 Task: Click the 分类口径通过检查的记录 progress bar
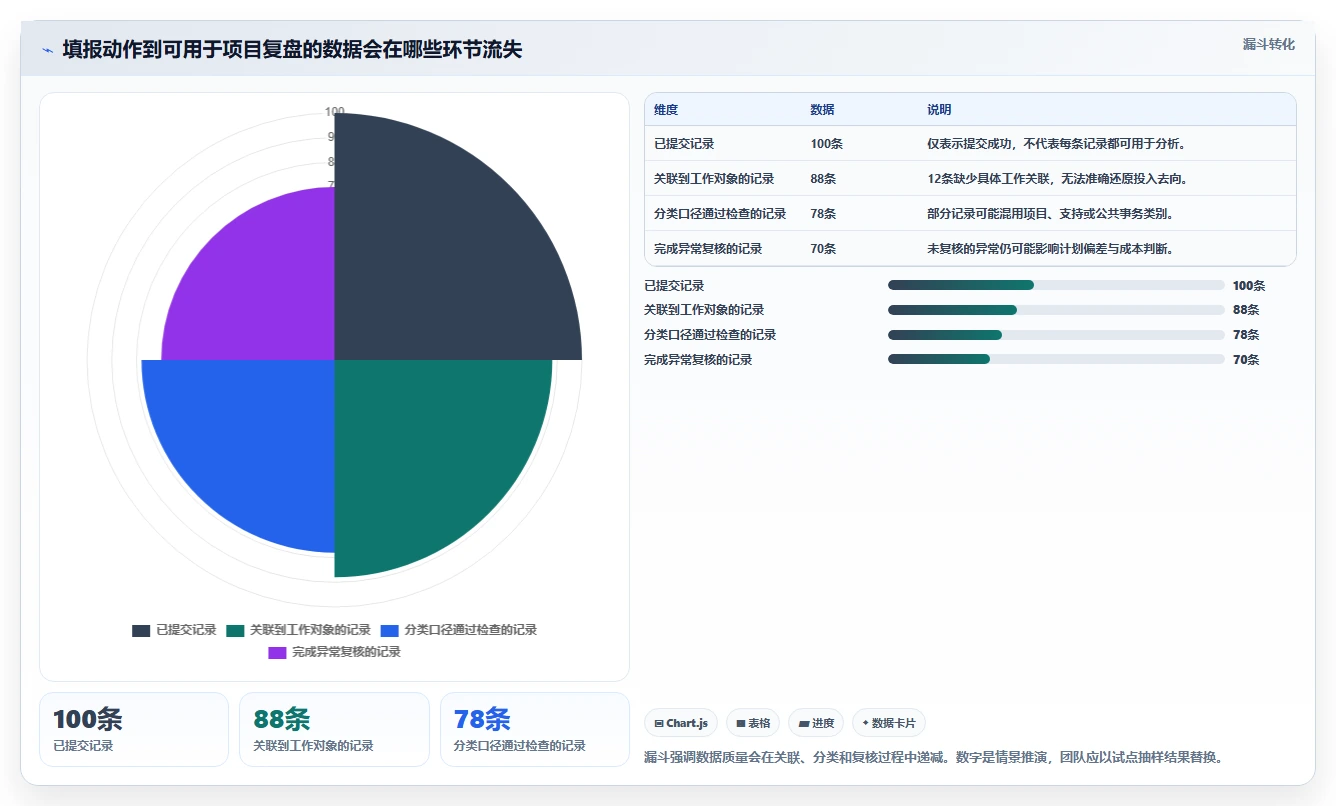tap(1056, 335)
